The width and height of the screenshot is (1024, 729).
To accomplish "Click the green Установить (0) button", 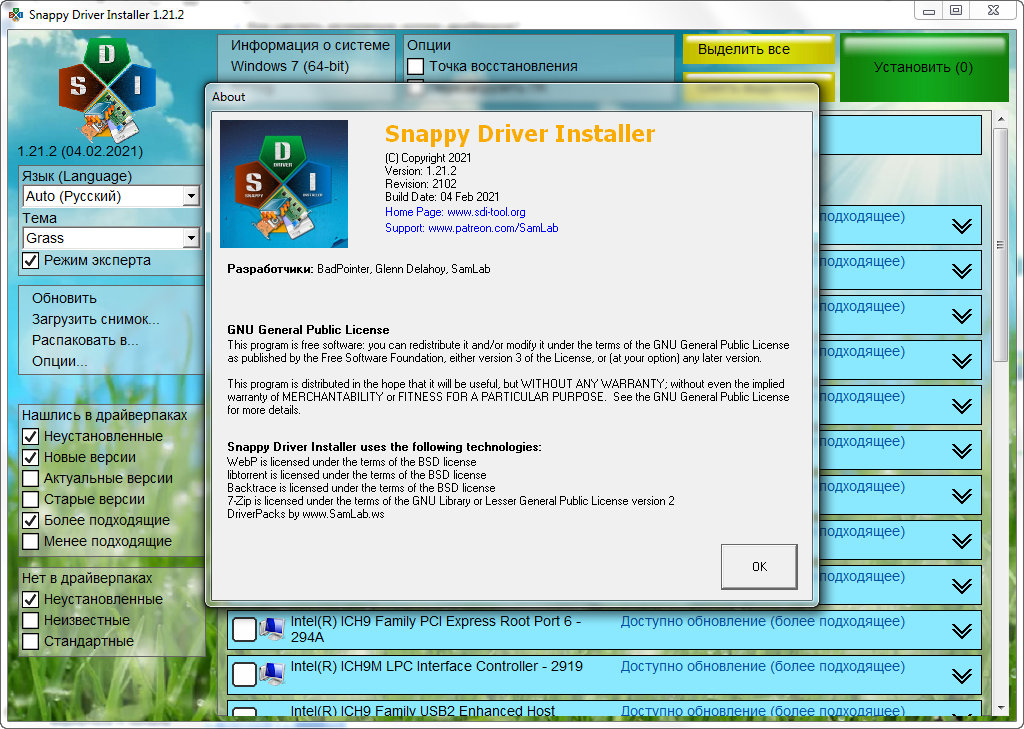I will (923, 68).
